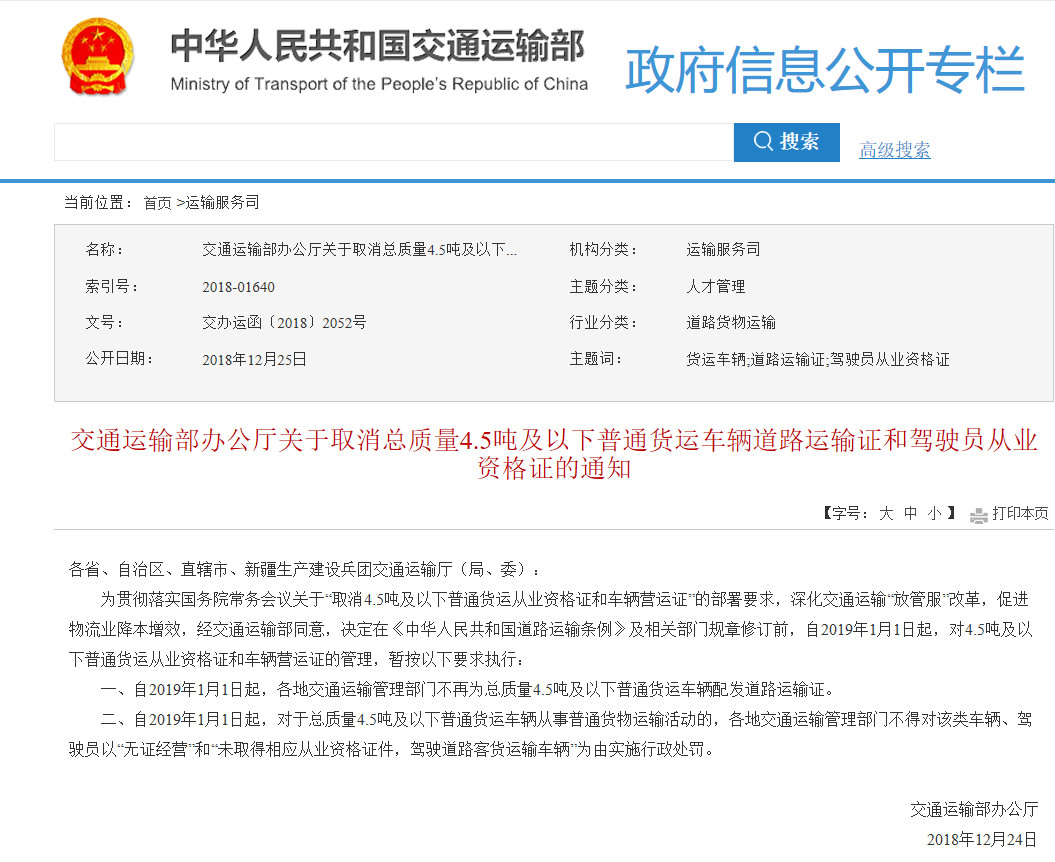
Task: Click salutation line 各省、自治区、直辖市
Action: pyautogui.click(x=304, y=570)
